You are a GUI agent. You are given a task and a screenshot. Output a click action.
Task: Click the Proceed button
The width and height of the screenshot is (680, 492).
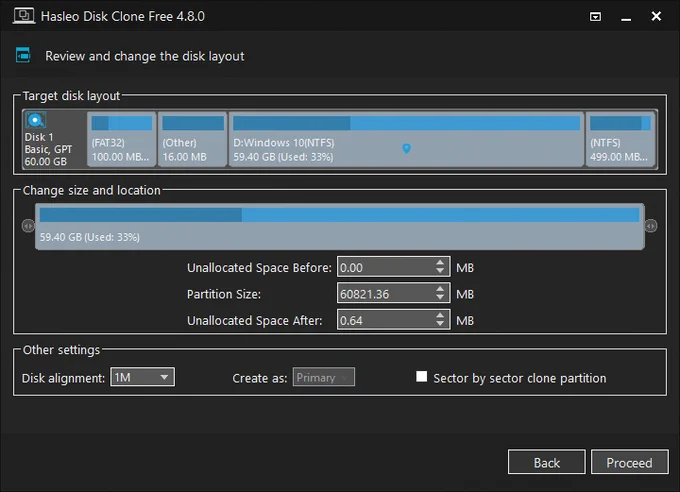[x=629, y=462]
